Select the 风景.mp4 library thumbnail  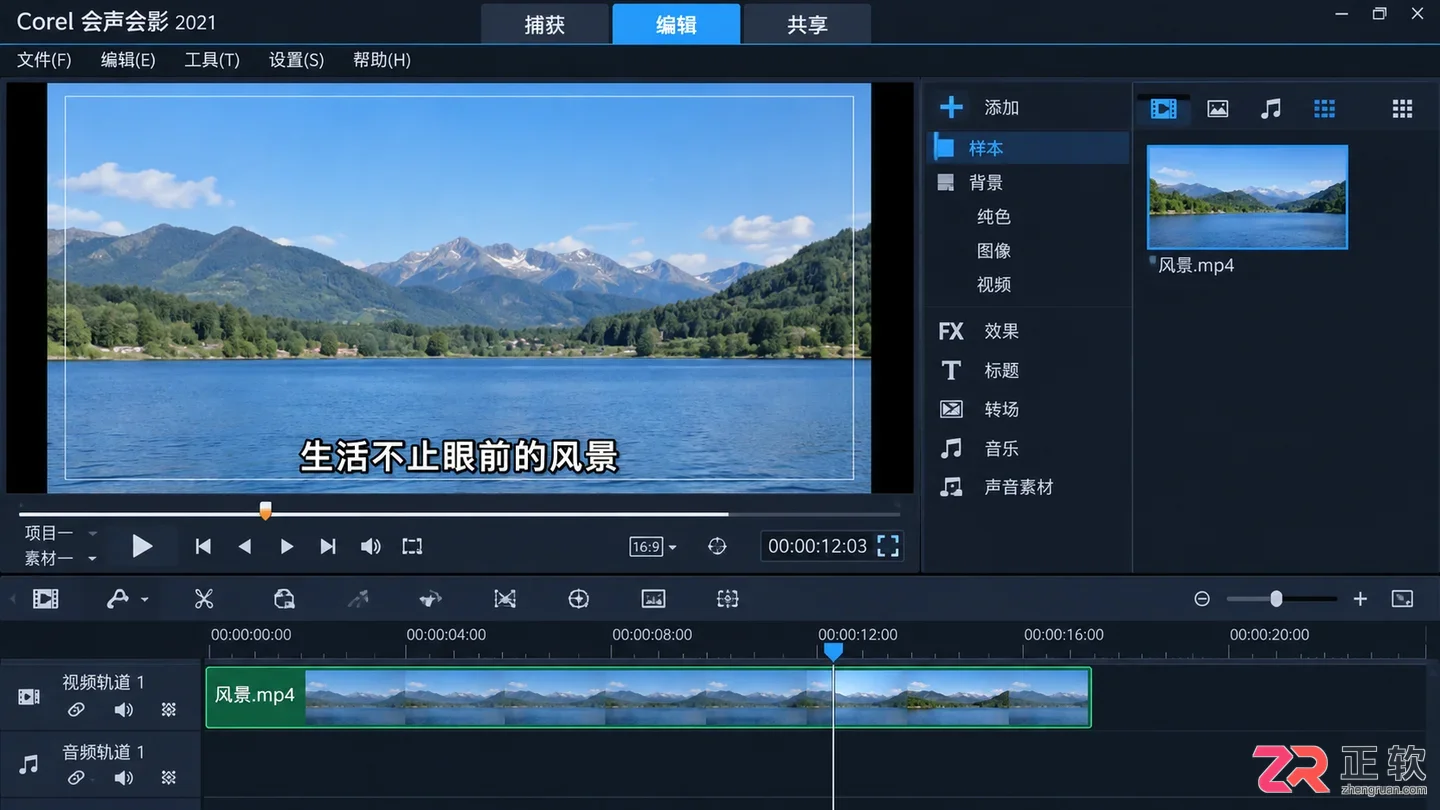1247,197
